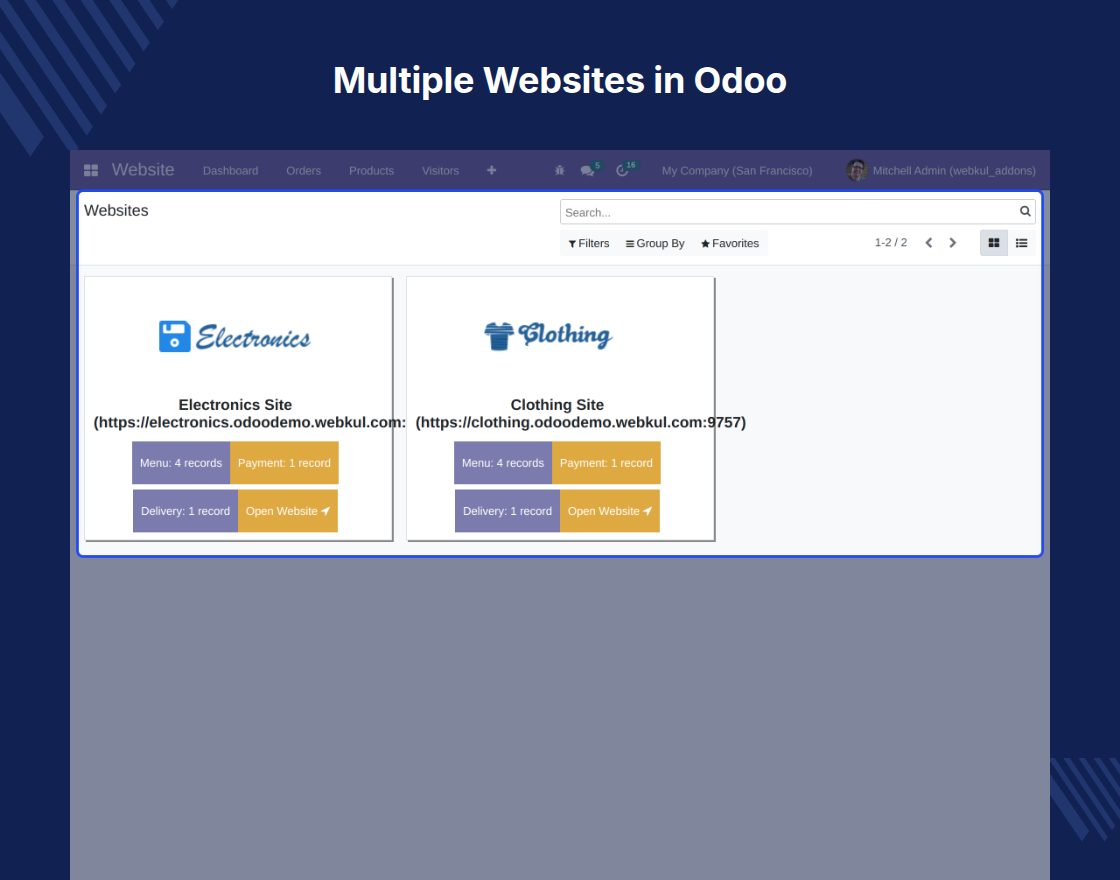Open the Orders menu
Image resolution: width=1120 pixels, height=880 pixels.
click(304, 171)
